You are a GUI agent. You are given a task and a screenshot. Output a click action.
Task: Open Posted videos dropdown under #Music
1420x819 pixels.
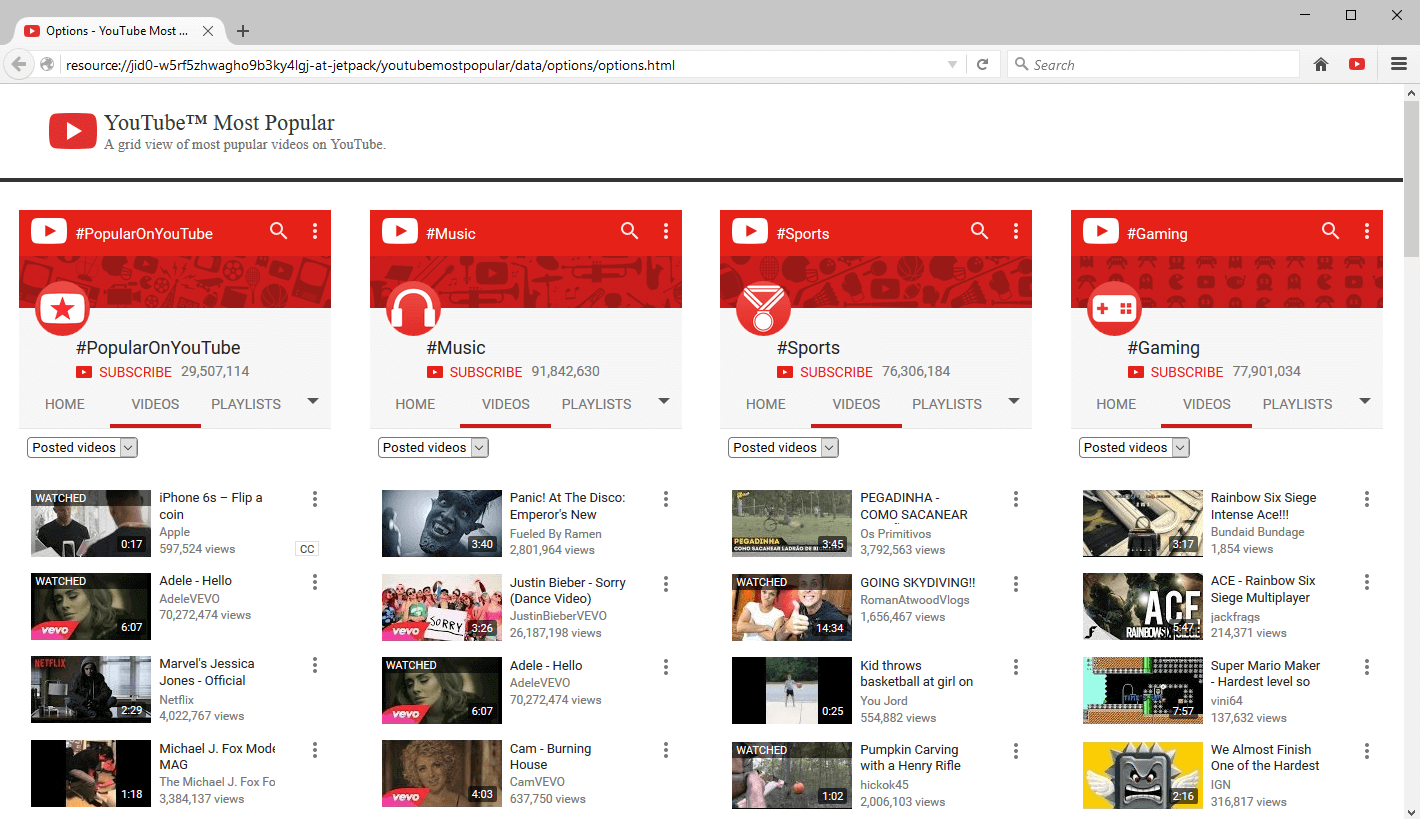[433, 448]
